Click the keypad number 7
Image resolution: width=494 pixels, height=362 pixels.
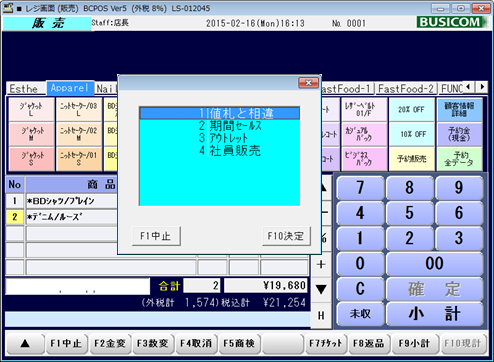pyautogui.click(x=360, y=188)
